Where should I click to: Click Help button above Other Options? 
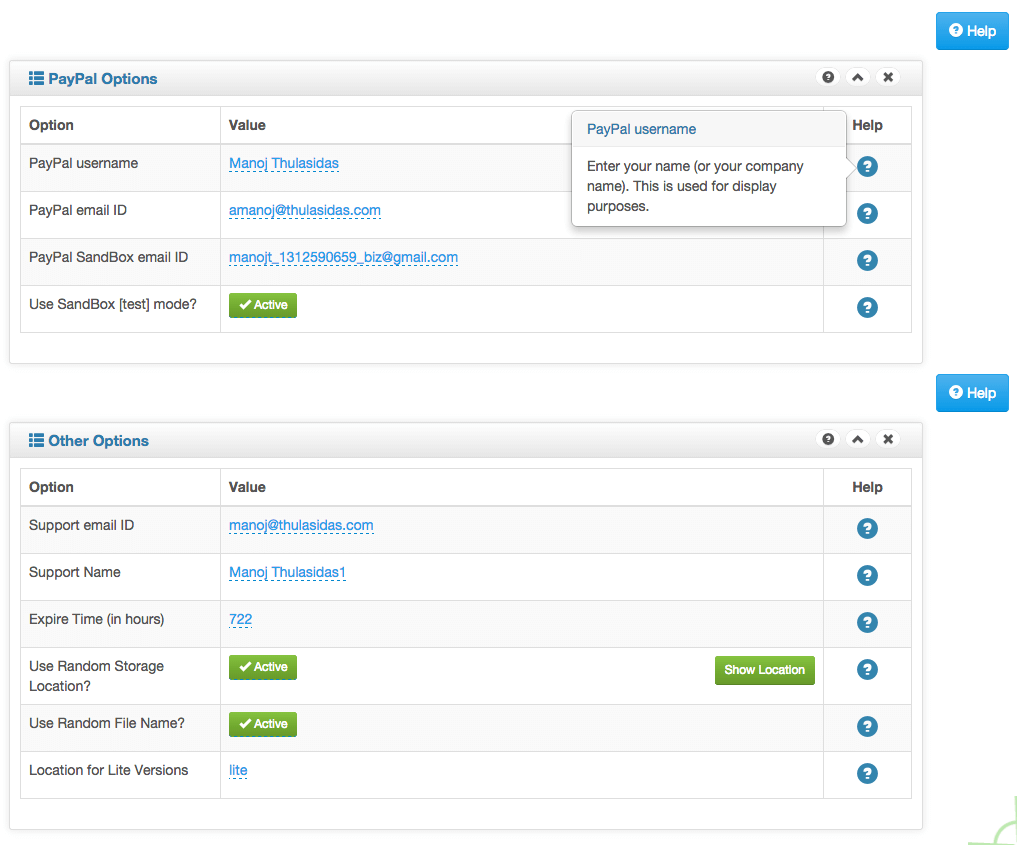[x=972, y=392]
